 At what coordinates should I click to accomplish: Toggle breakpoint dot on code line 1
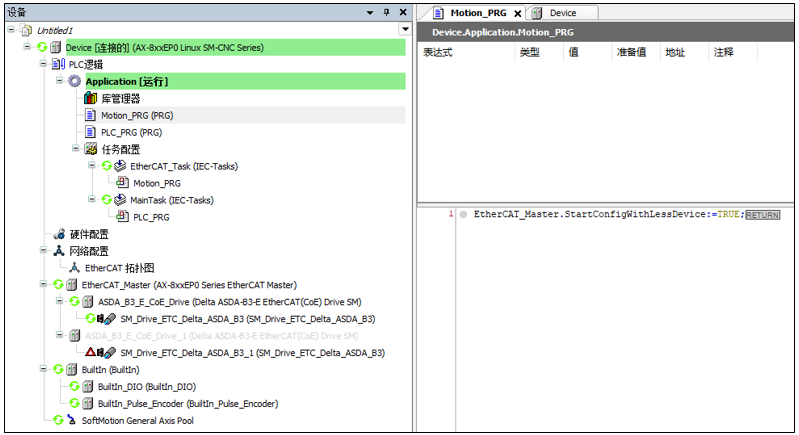coord(462,215)
